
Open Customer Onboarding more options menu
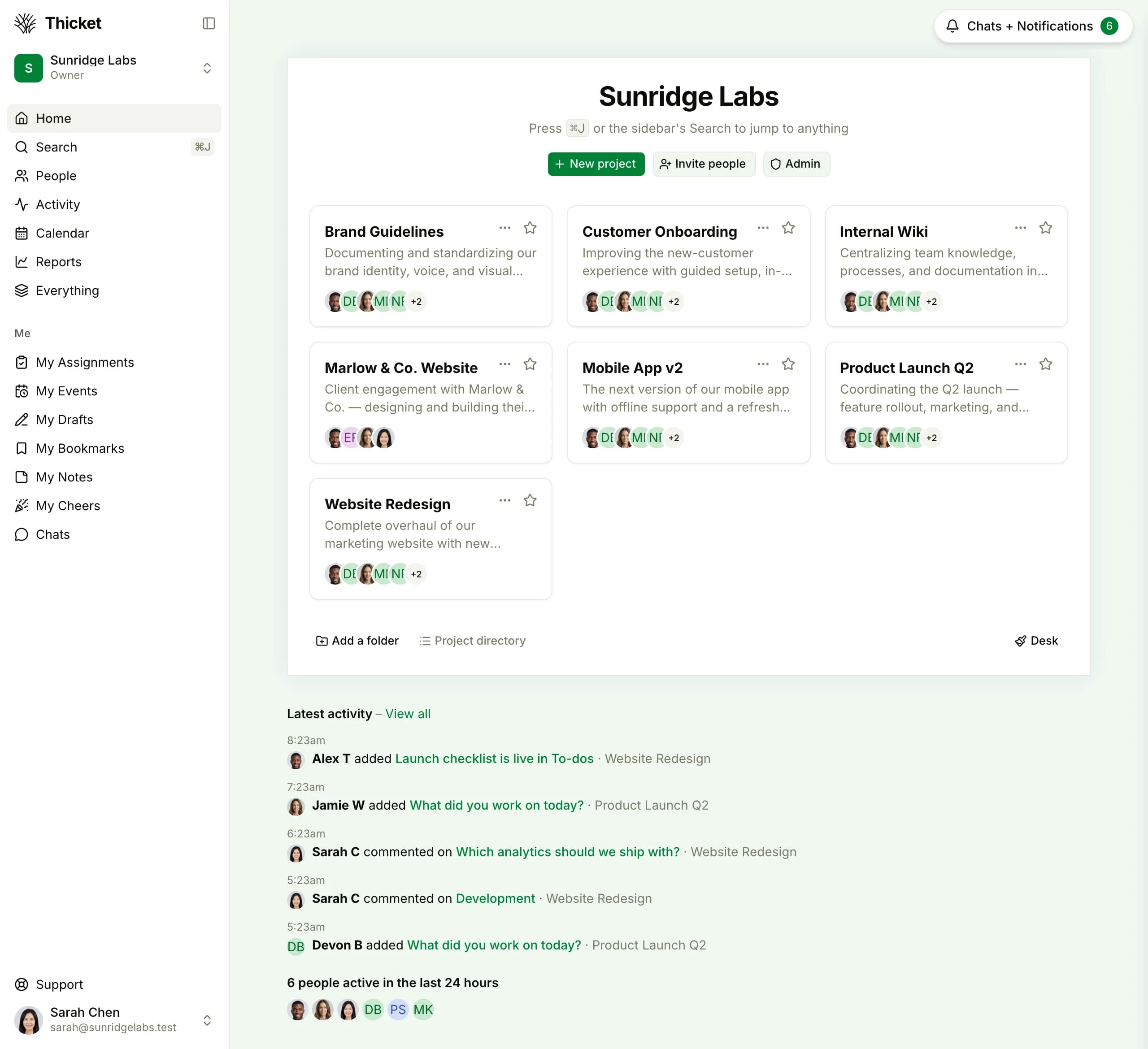click(x=763, y=228)
